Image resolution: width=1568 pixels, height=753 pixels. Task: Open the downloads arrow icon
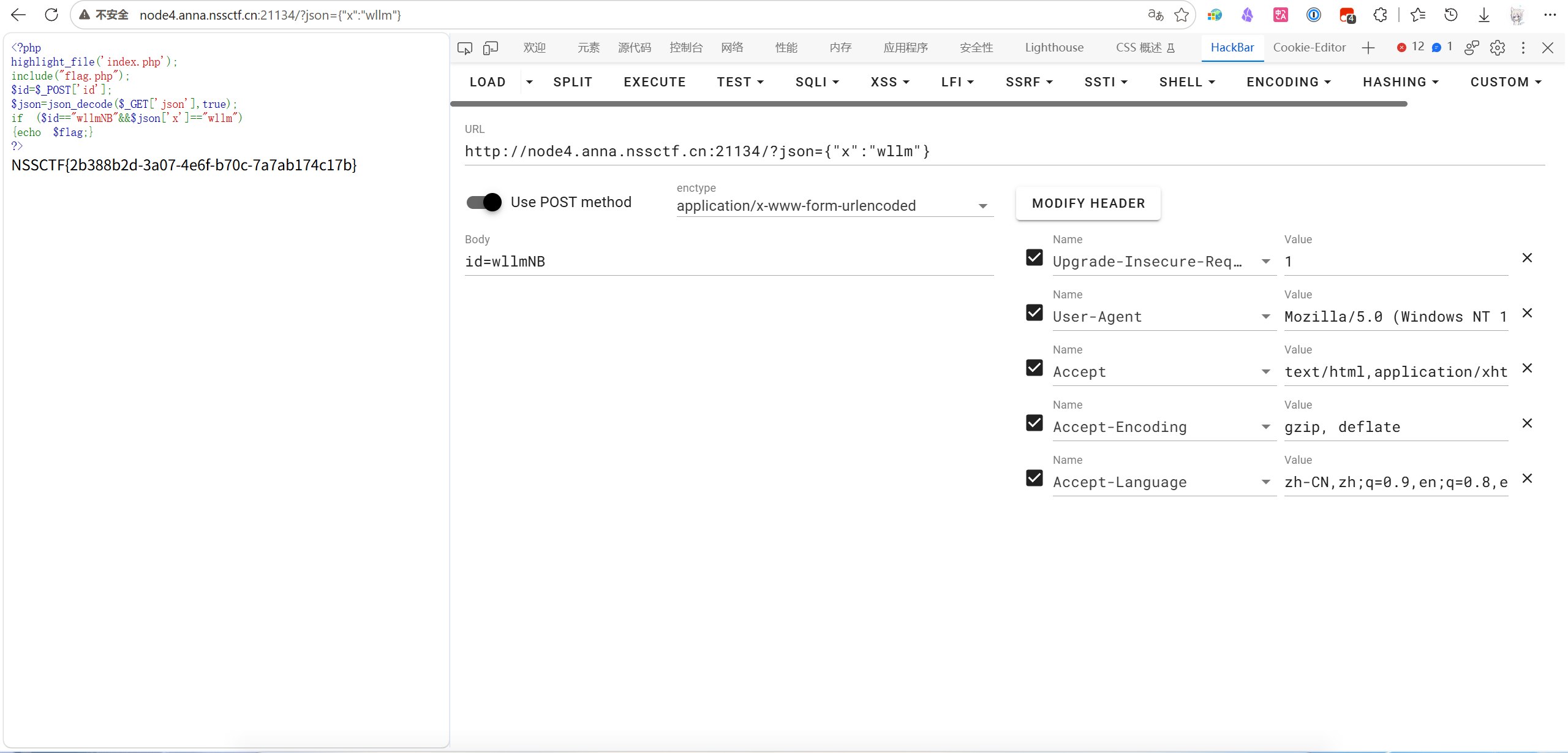point(1483,15)
